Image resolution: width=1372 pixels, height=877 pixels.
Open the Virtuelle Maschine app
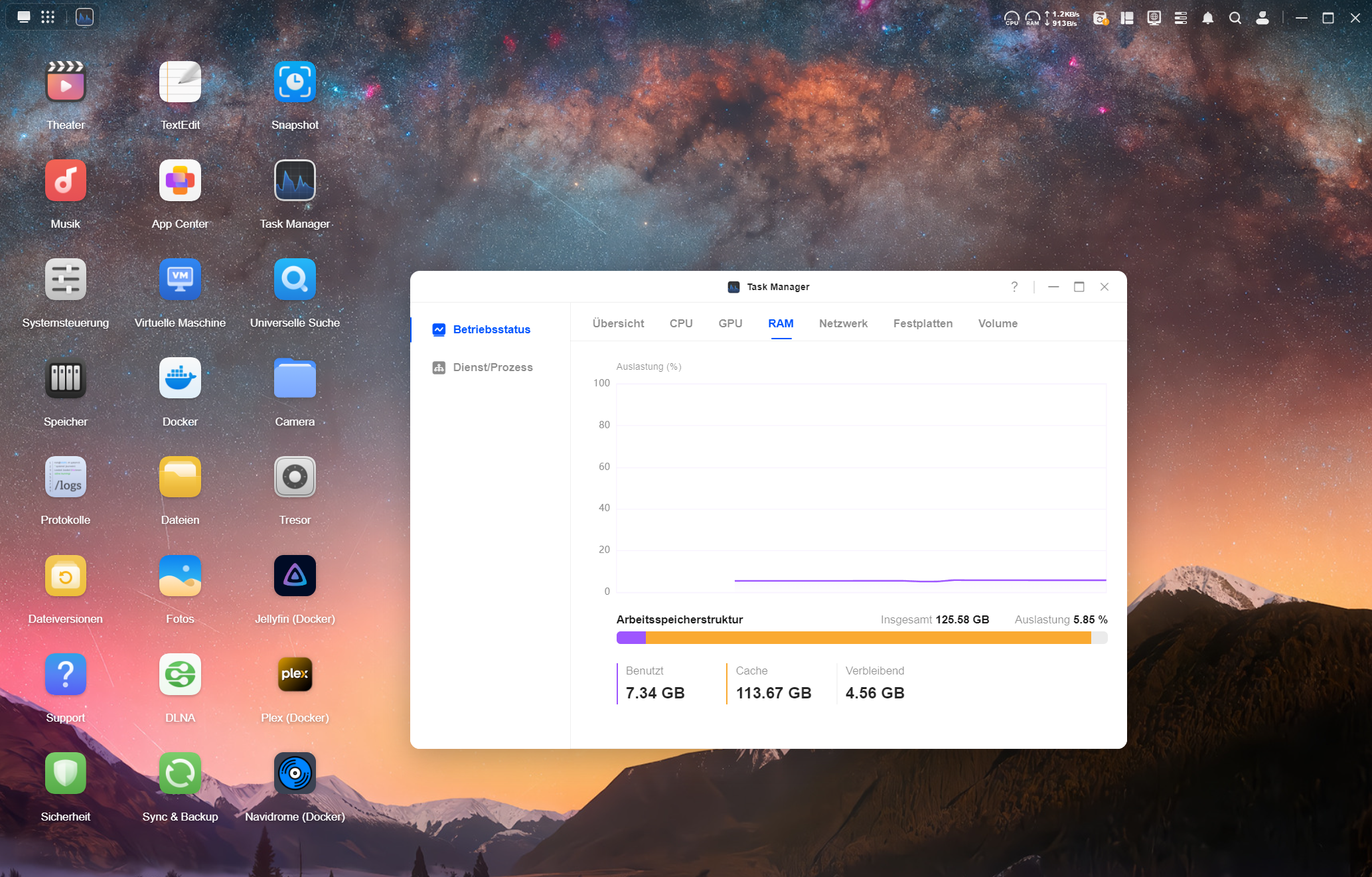[x=180, y=279]
